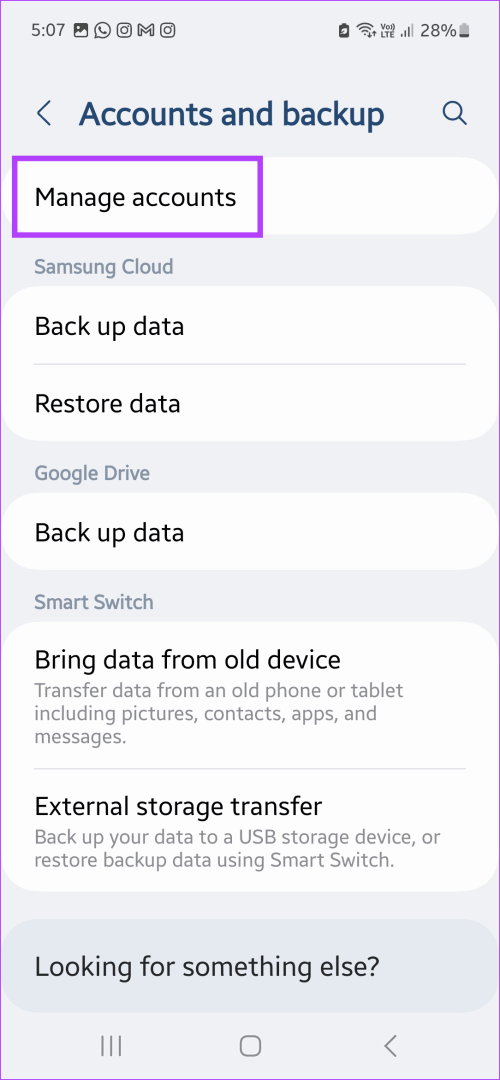Screen dimensions: 500x1080
Task: Tap the Looking for something else card
Action: pyautogui.click(x=250, y=966)
